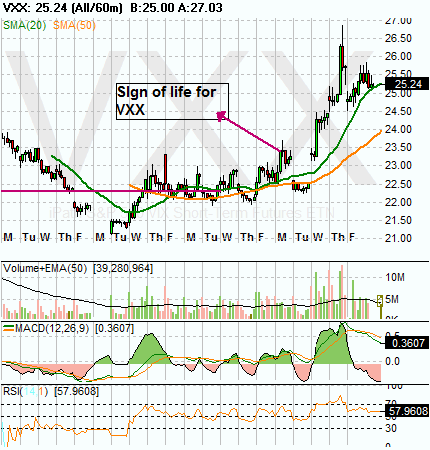Image resolution: width=430 pixels, height=450 pixels.
Task: Click the (All/60m) timeframe label
Action: coord(97,7)
